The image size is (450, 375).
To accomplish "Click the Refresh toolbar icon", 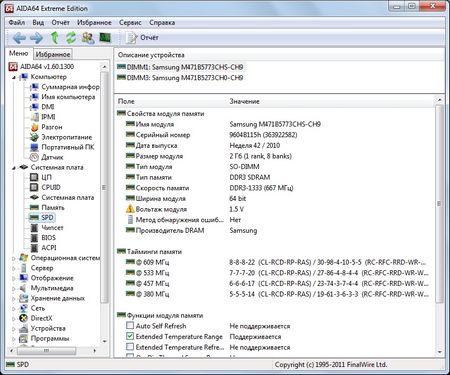I will [x=71, y=38].
